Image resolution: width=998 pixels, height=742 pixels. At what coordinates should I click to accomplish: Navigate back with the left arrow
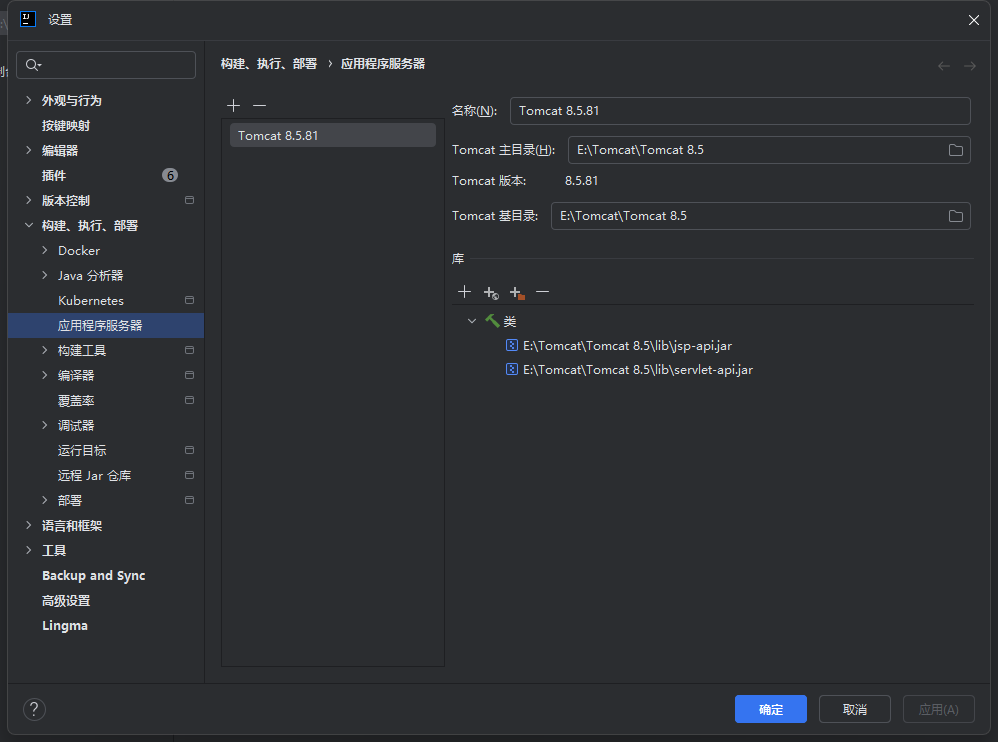pyautogui.click(x=943, y=66)
